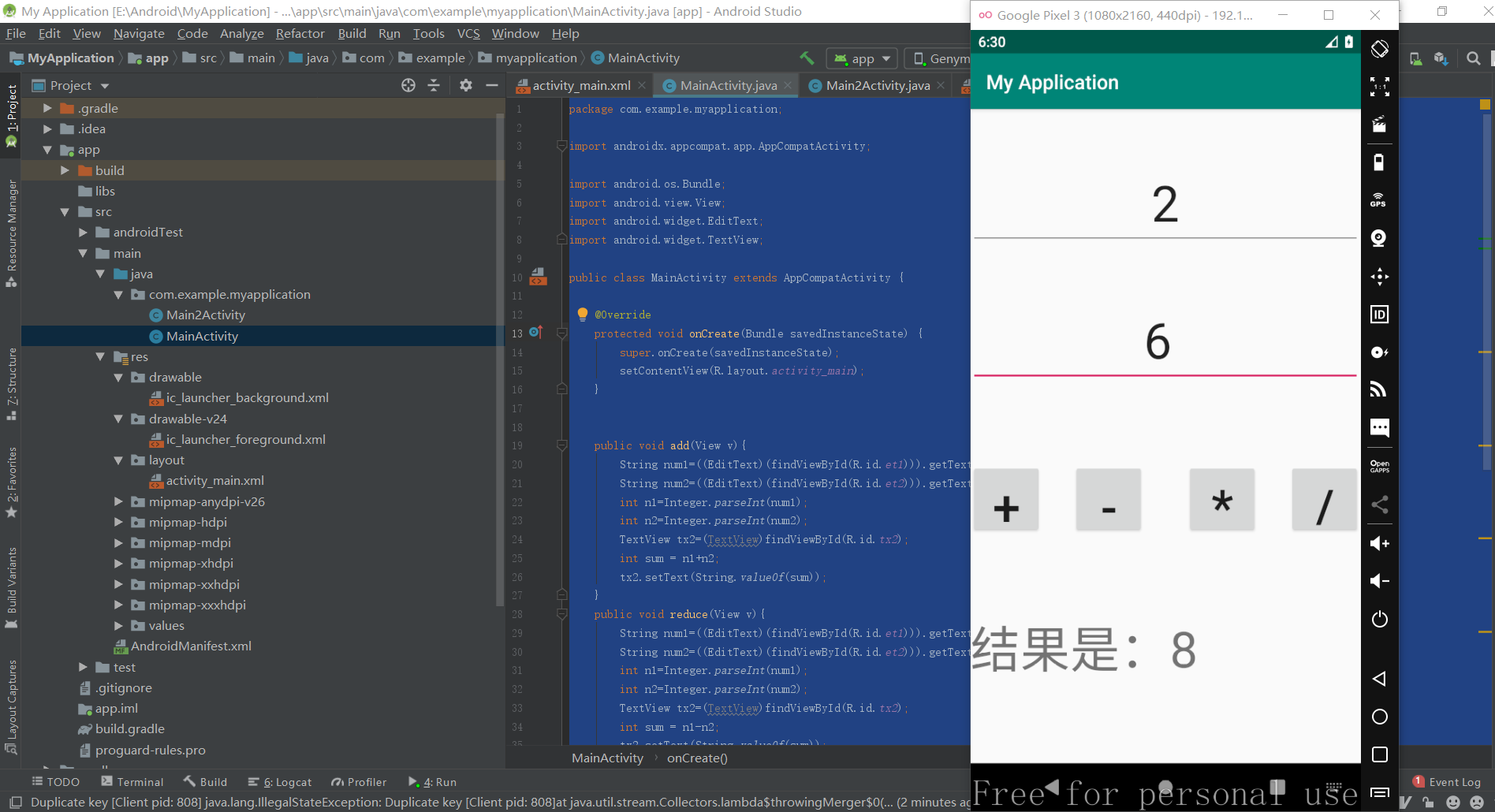Expand the .idea folder

[47, 129]
